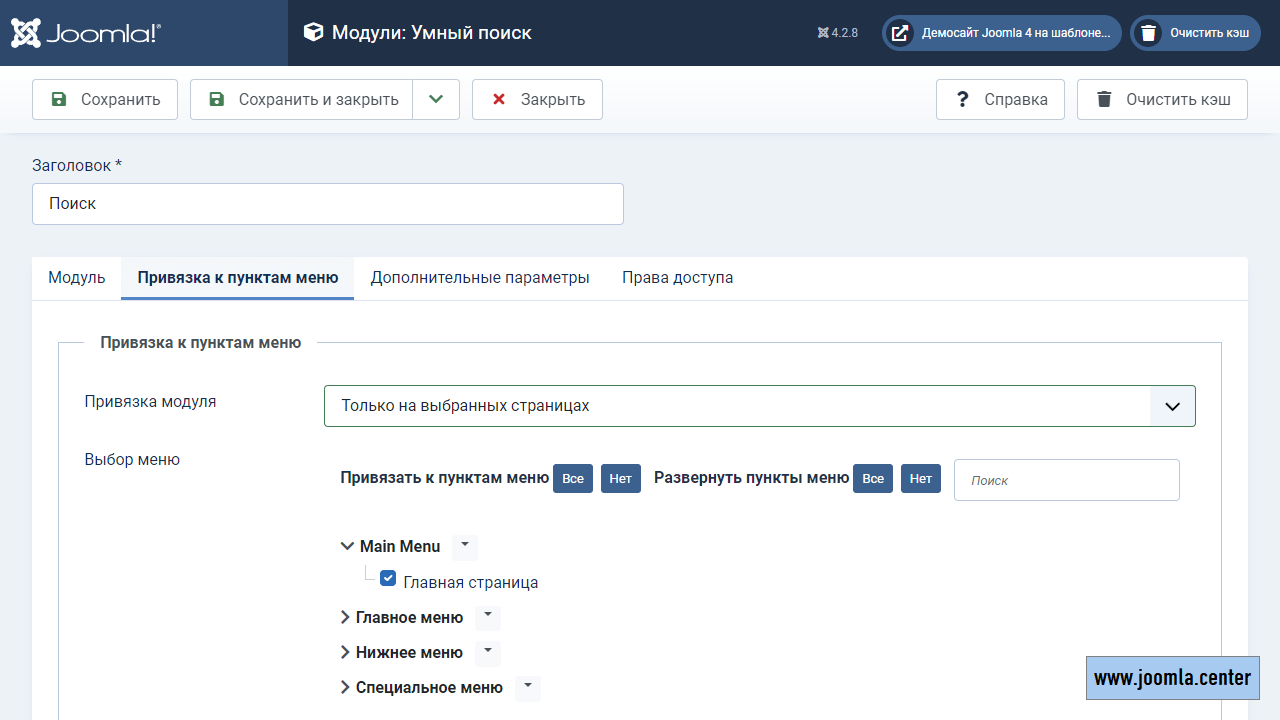Open the save options dropdown arrow
Screen dimensions: 1280x720
[x=436, y=100]
